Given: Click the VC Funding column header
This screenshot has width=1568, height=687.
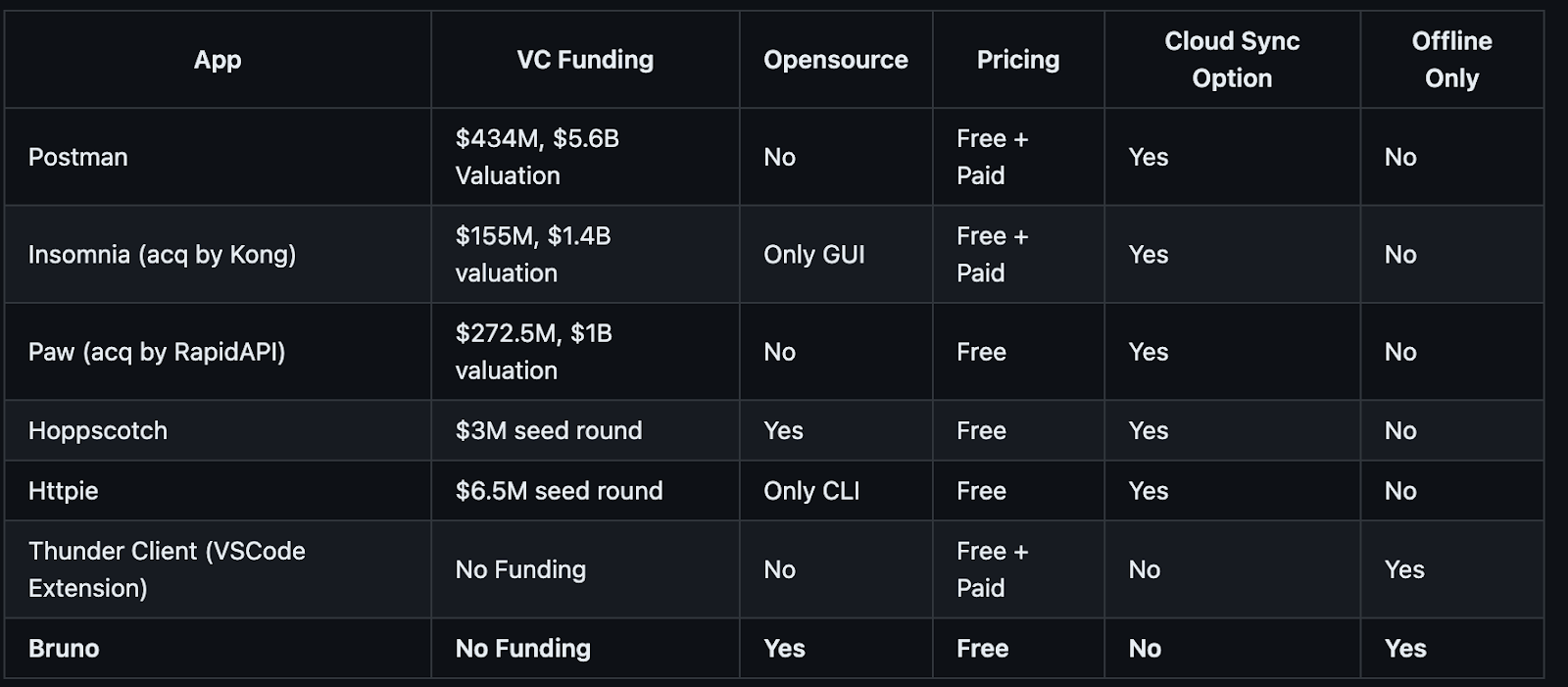Looking at the screenshot, I should point(585,60).
